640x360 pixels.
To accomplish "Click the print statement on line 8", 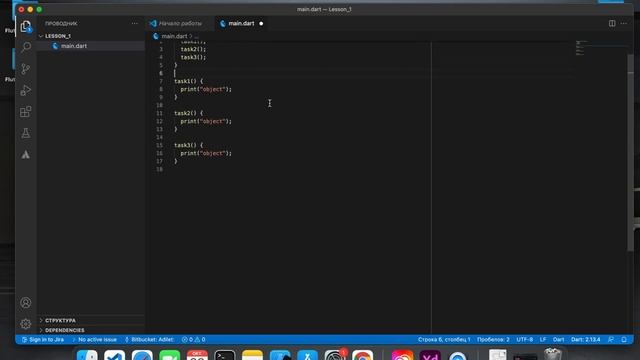I will pos(206,89).
